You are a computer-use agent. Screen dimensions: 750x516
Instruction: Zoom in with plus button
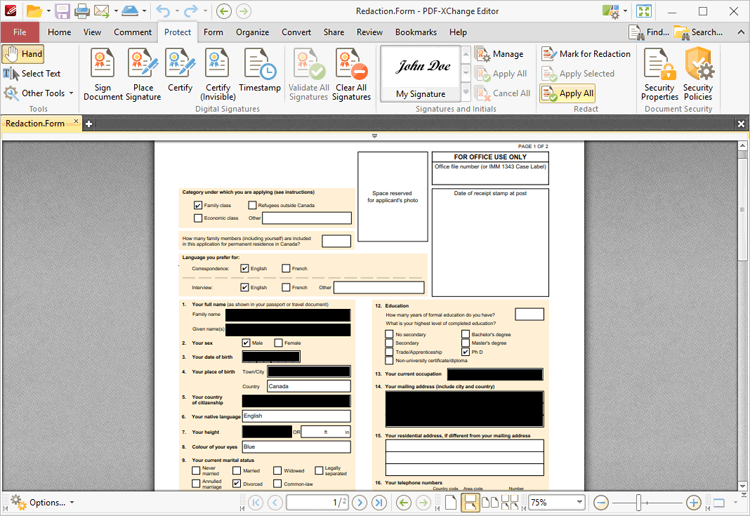coord(694,503)
